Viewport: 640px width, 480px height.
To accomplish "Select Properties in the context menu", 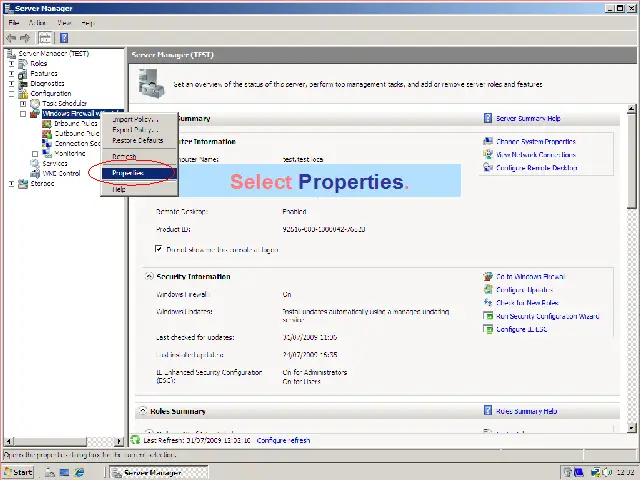I will click(139, 173).
